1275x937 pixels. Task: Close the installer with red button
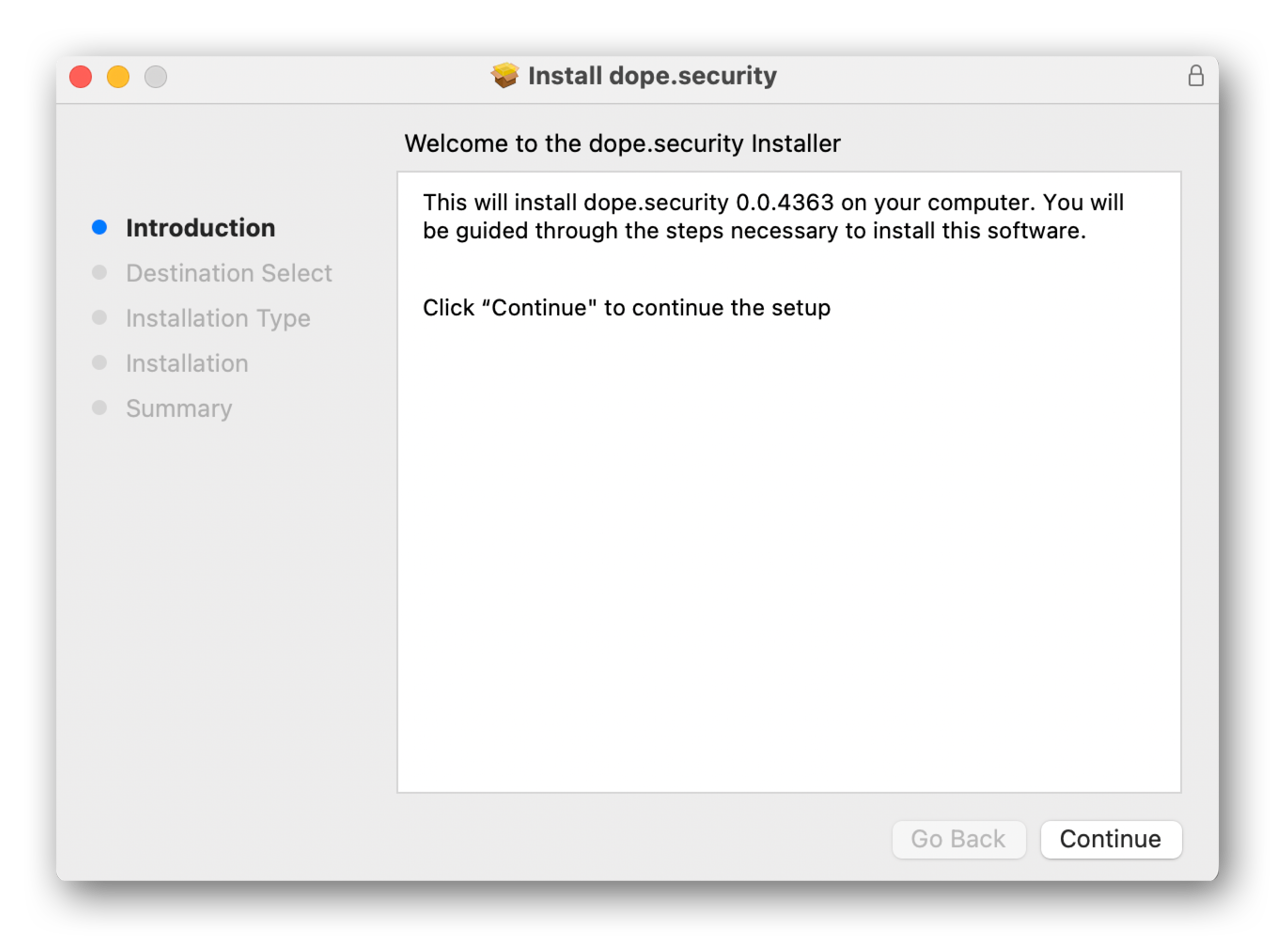click(x=80, y=77)
